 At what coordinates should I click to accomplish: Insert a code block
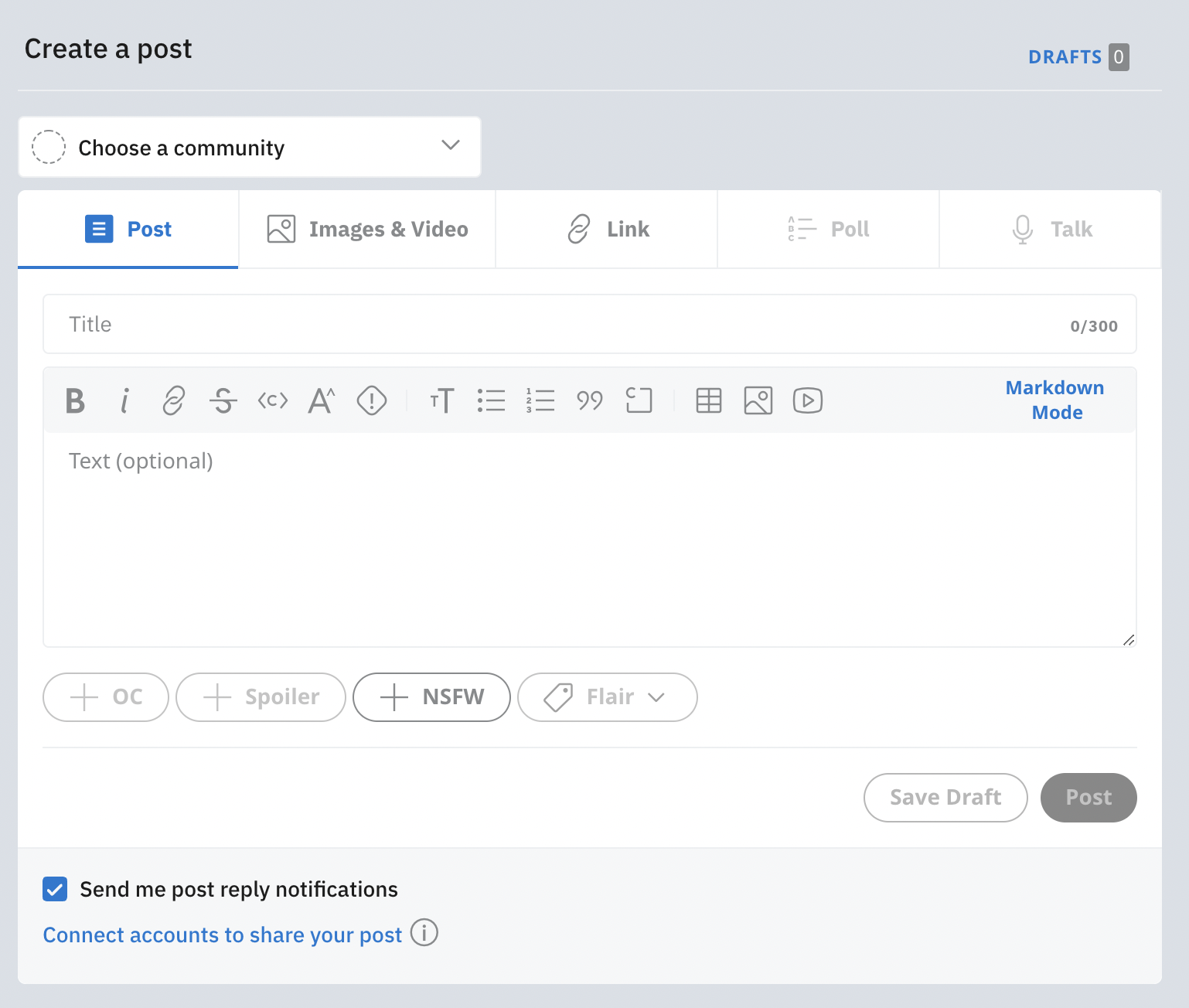click(x=639, y=400)
